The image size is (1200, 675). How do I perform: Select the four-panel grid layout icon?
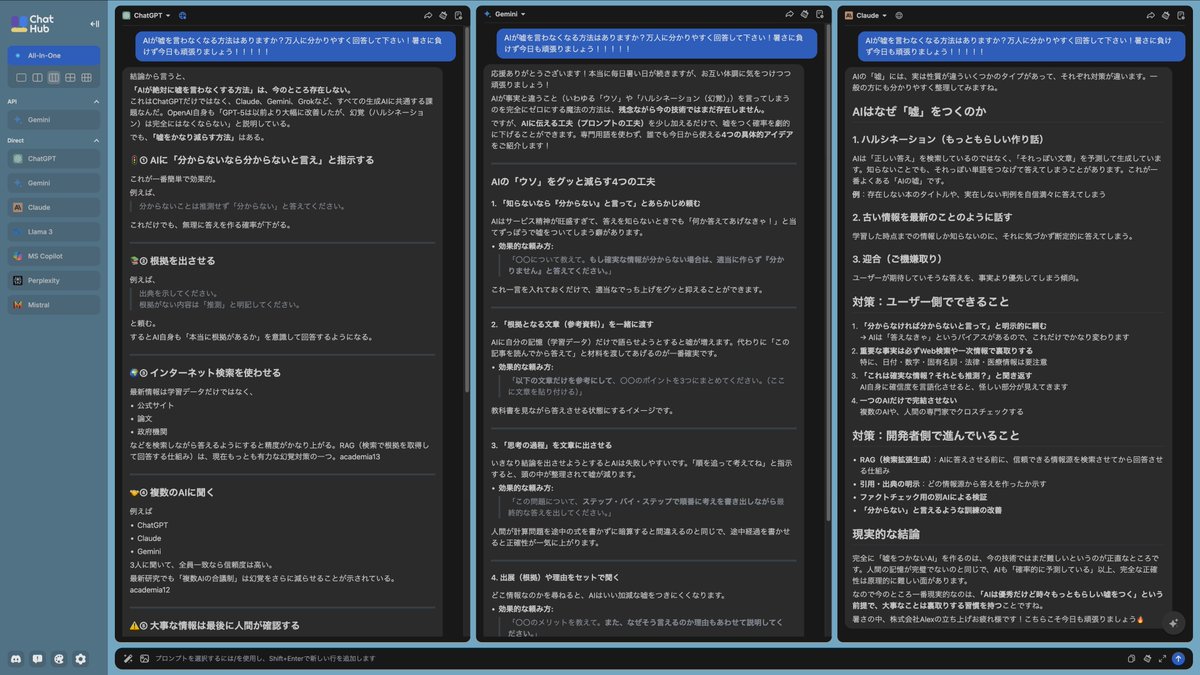(70, 77)
